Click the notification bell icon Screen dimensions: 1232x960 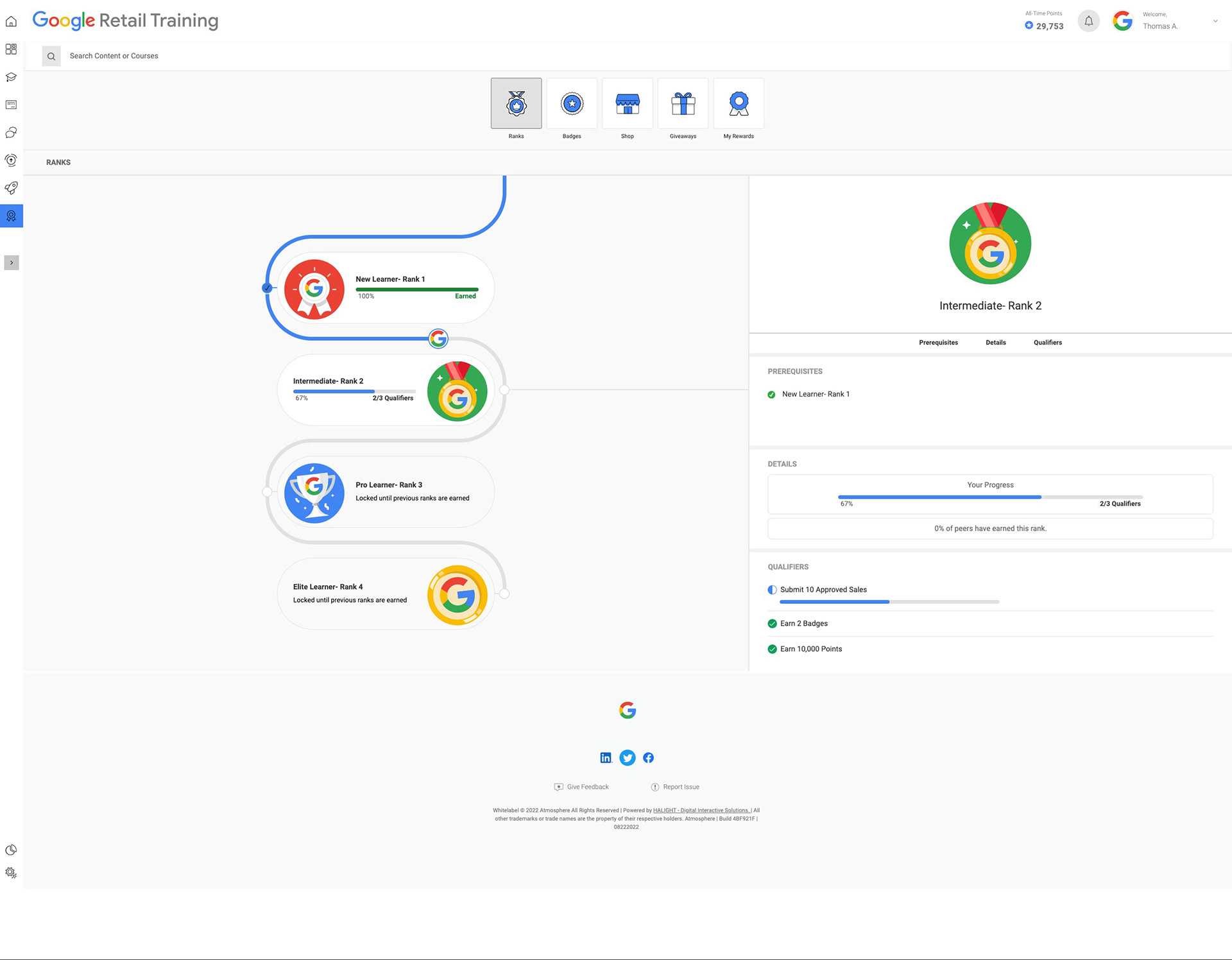[x=1088, y=21]
